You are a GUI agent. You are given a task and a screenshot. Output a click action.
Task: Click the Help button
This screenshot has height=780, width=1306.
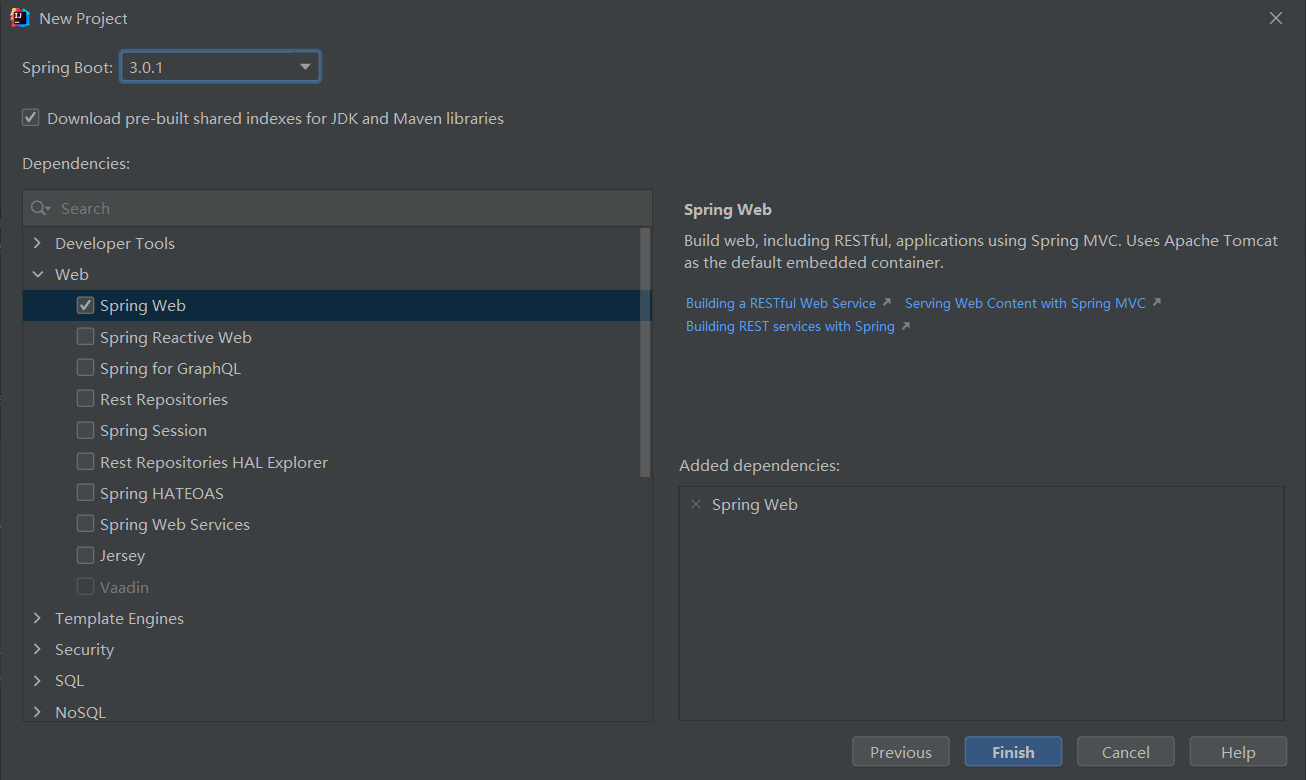1238,752
